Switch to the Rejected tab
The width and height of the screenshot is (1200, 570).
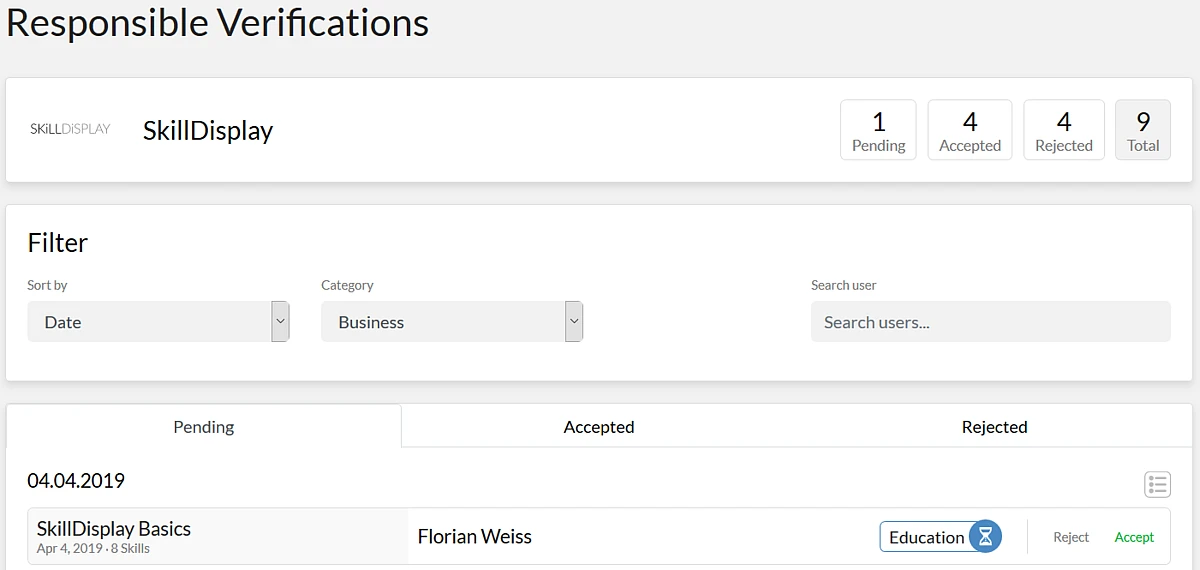994,427
